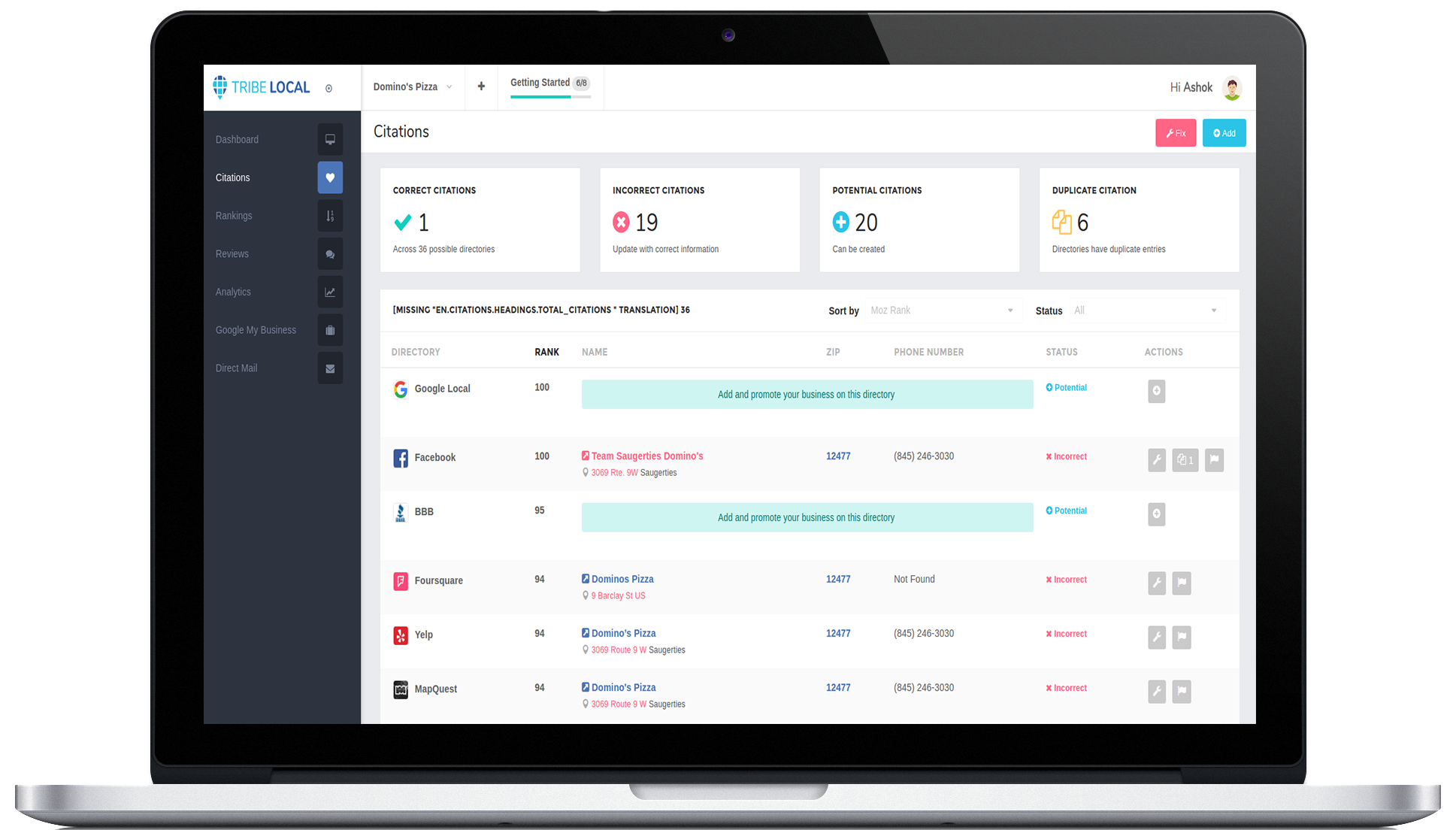
Task: Click the Directory column header
Action: pyautogui.click(x=416, y=352)
